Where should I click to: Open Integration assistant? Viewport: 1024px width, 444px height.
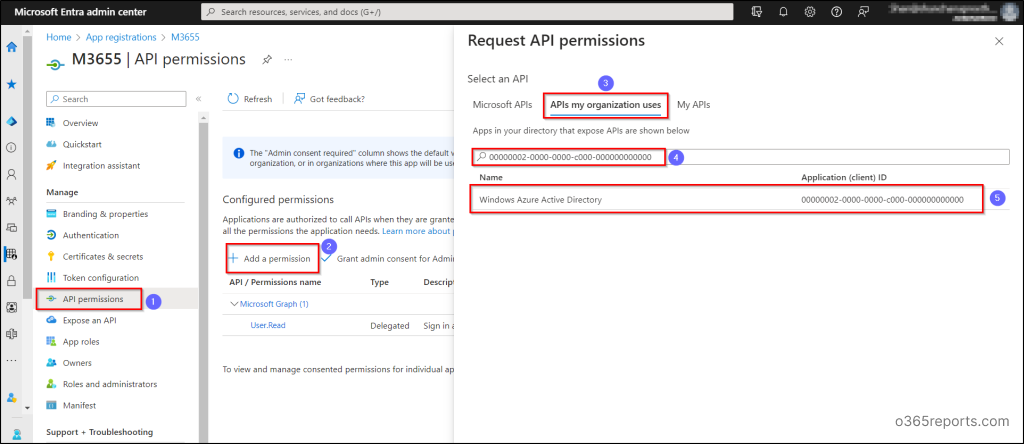tap(101, 166)
